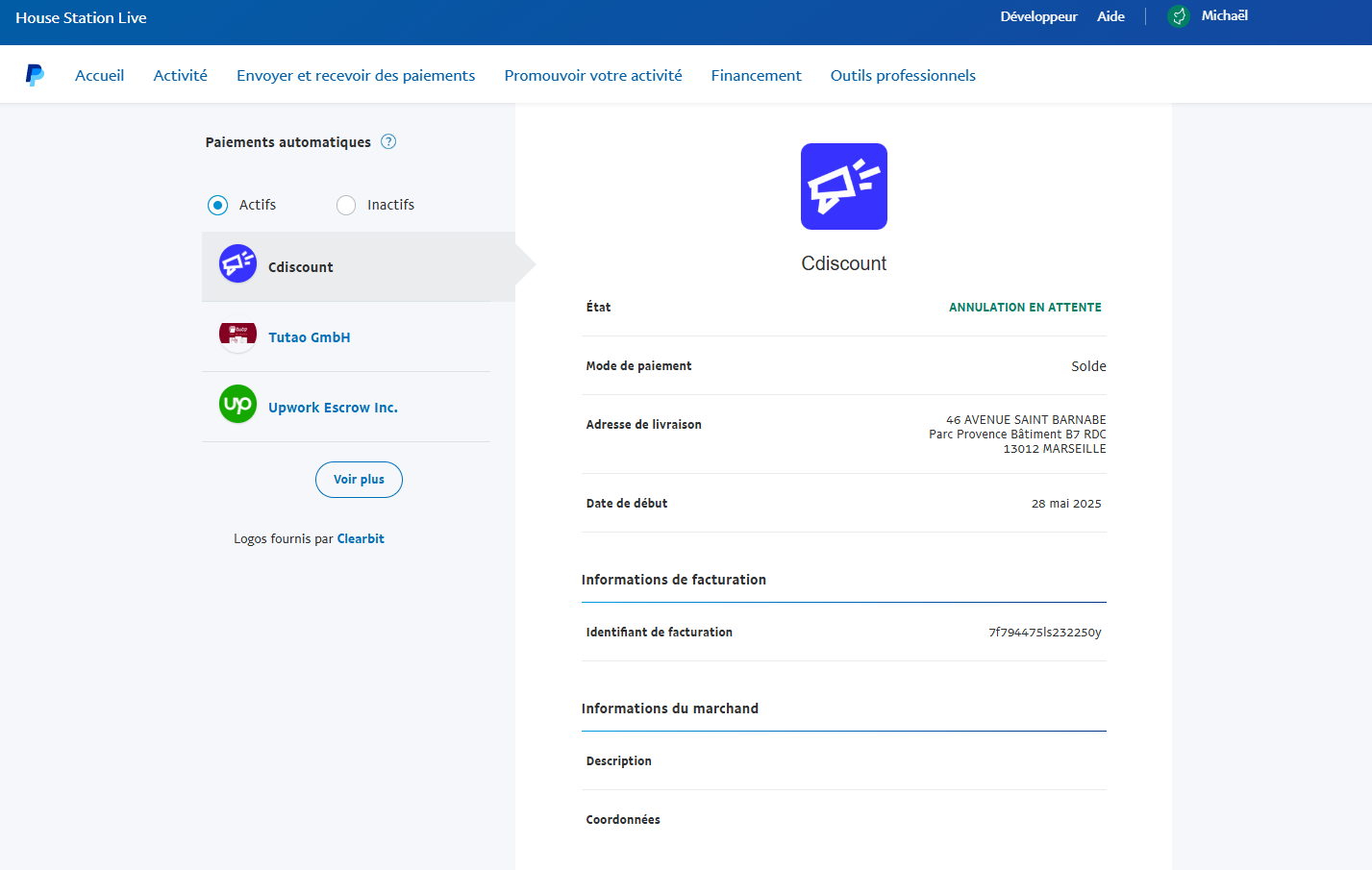Click the 13012 MARSEILLE address line
Screen dimensions: 1372x870
[x=1055, y=449]
